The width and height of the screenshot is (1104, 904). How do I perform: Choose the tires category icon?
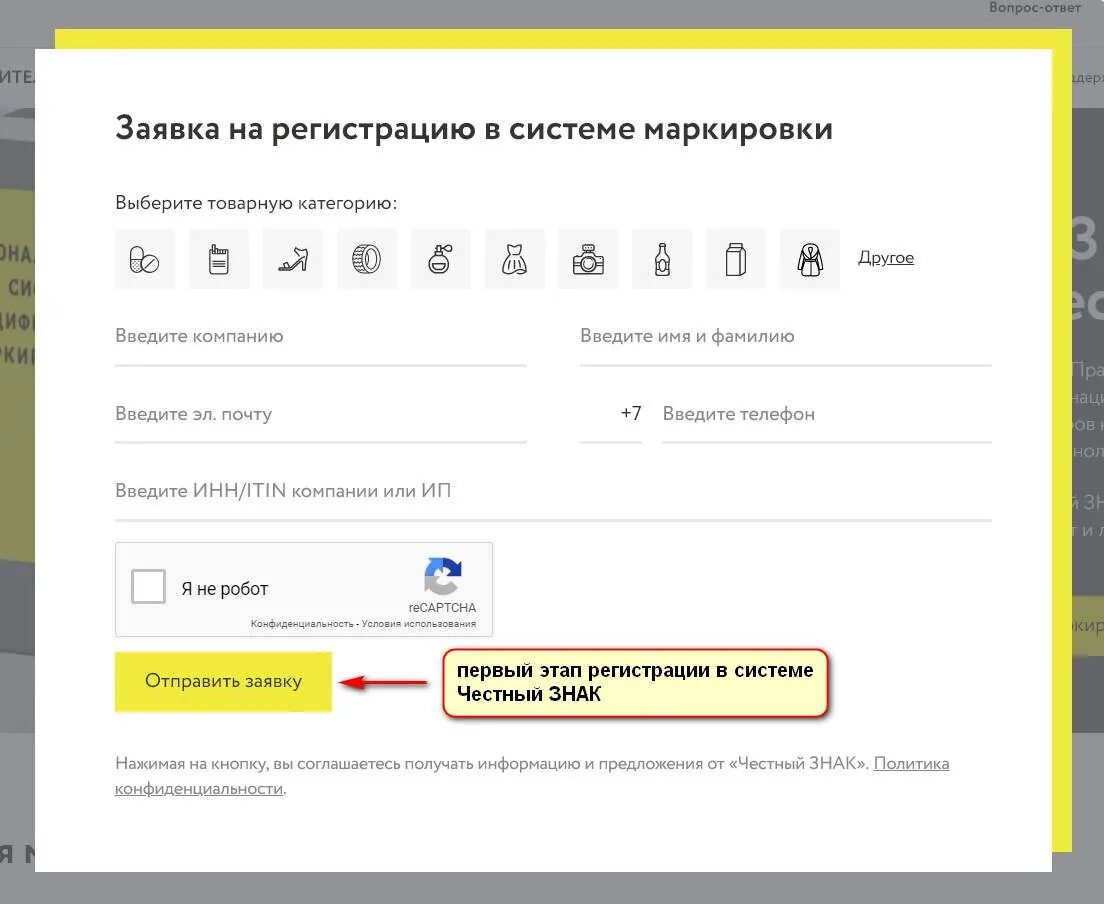pos(367,259)
